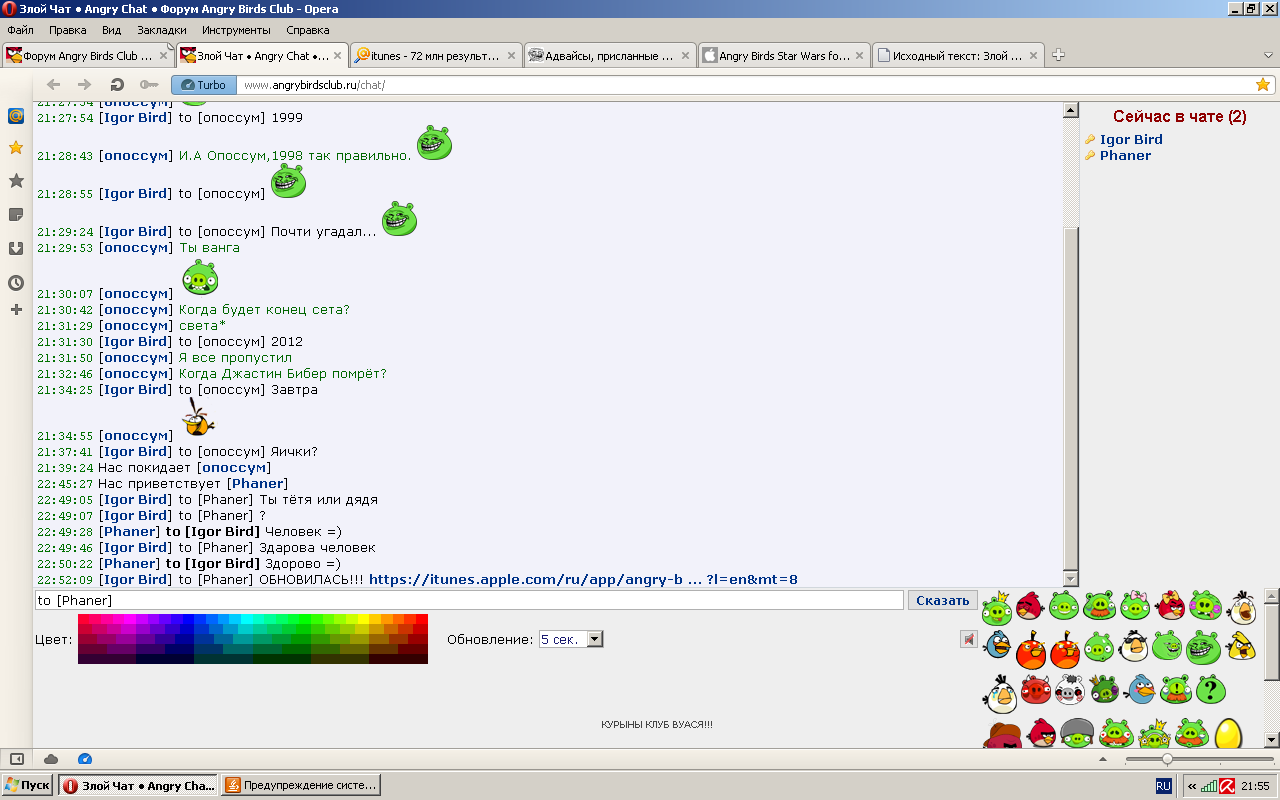Switch to the Исходный текст tab
This screenshot has height=800, width=1280.
tap(958, 56)
